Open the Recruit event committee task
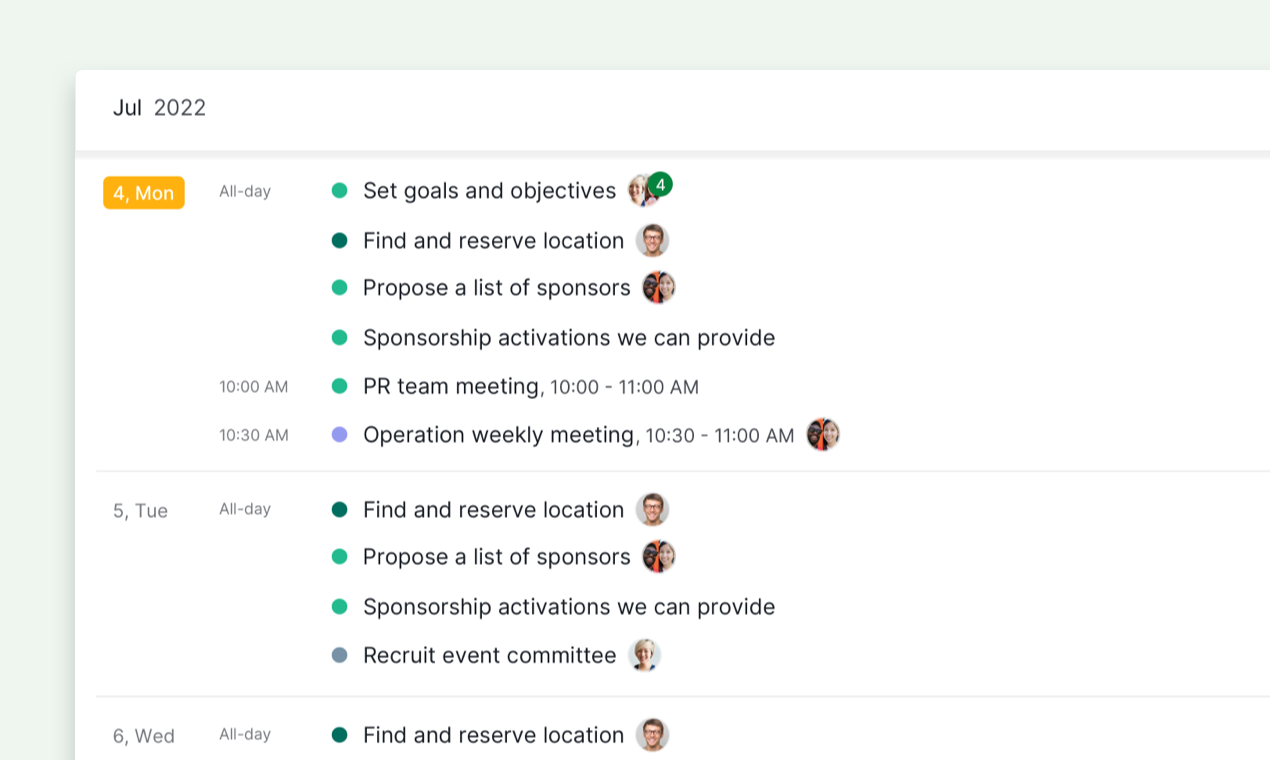 489,656
